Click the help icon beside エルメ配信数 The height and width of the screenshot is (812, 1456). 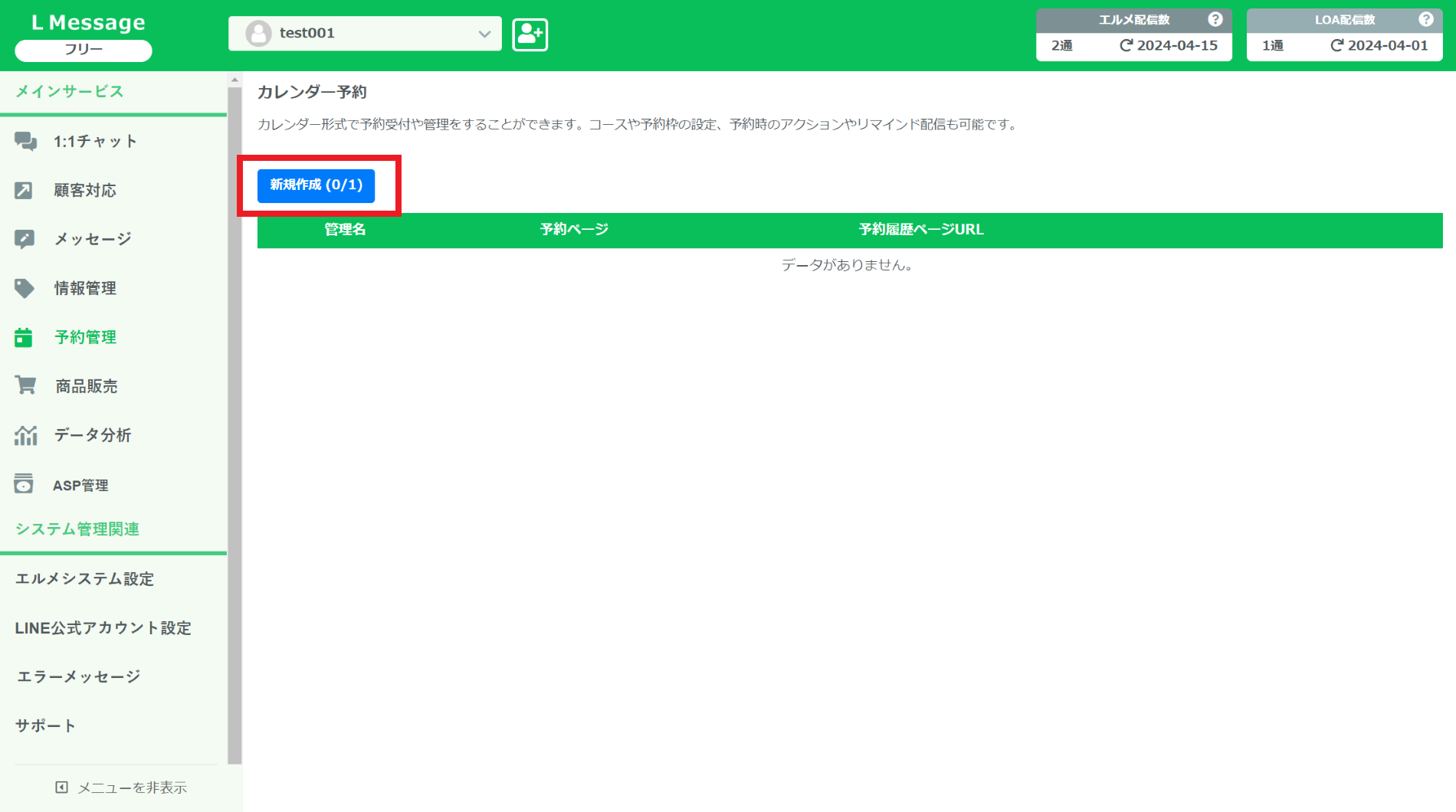pos(1215,19)
